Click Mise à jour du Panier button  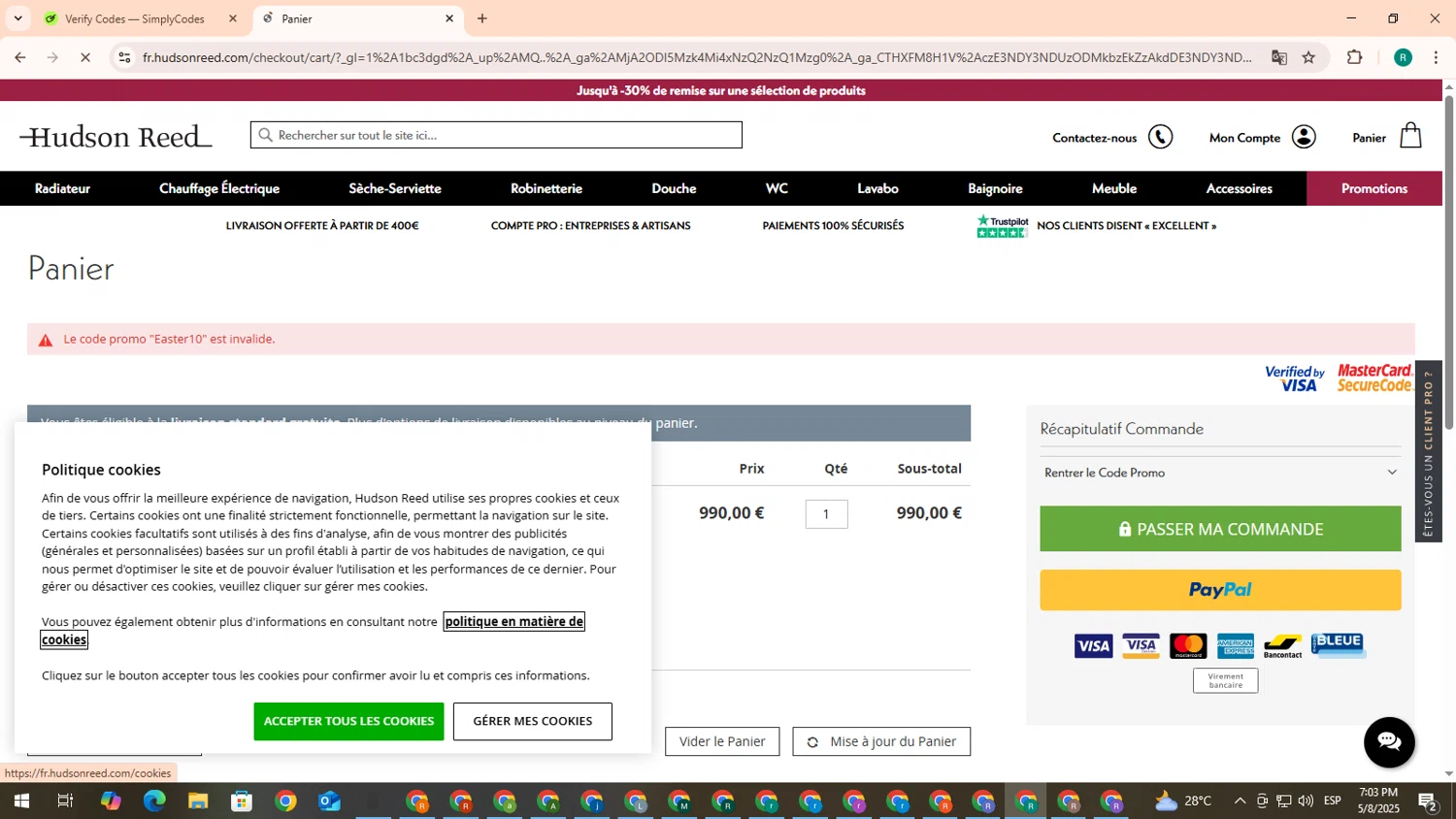coord(881,741)
